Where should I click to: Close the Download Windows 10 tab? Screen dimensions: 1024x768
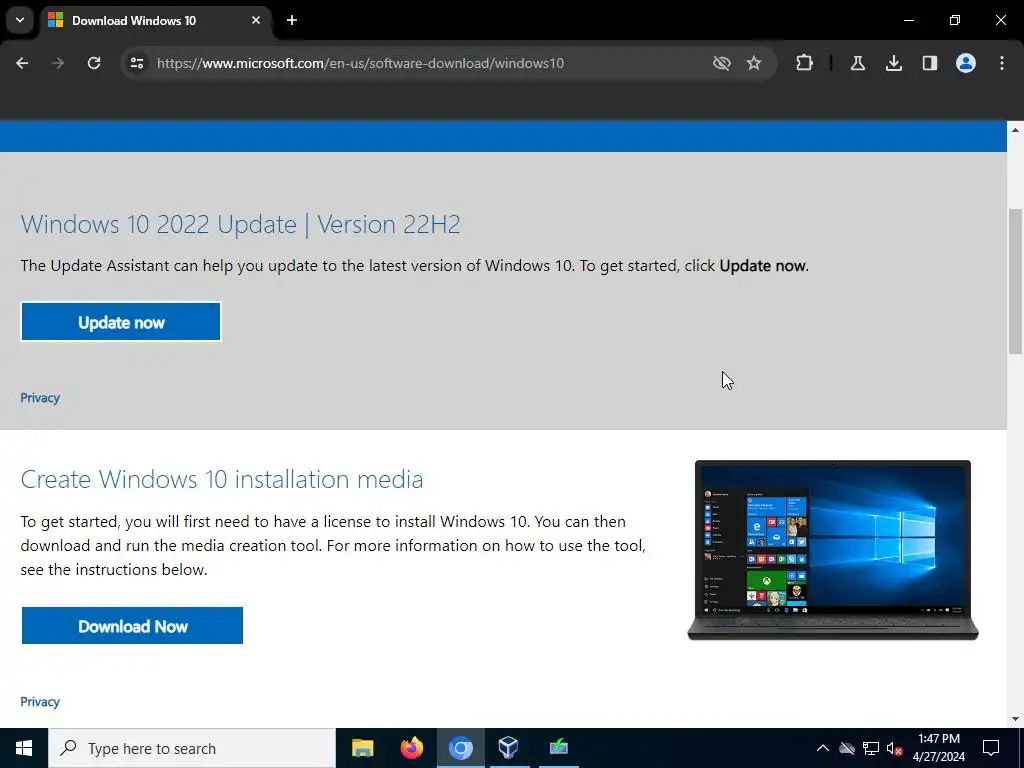pyautogui.click(x=256, y=20)
